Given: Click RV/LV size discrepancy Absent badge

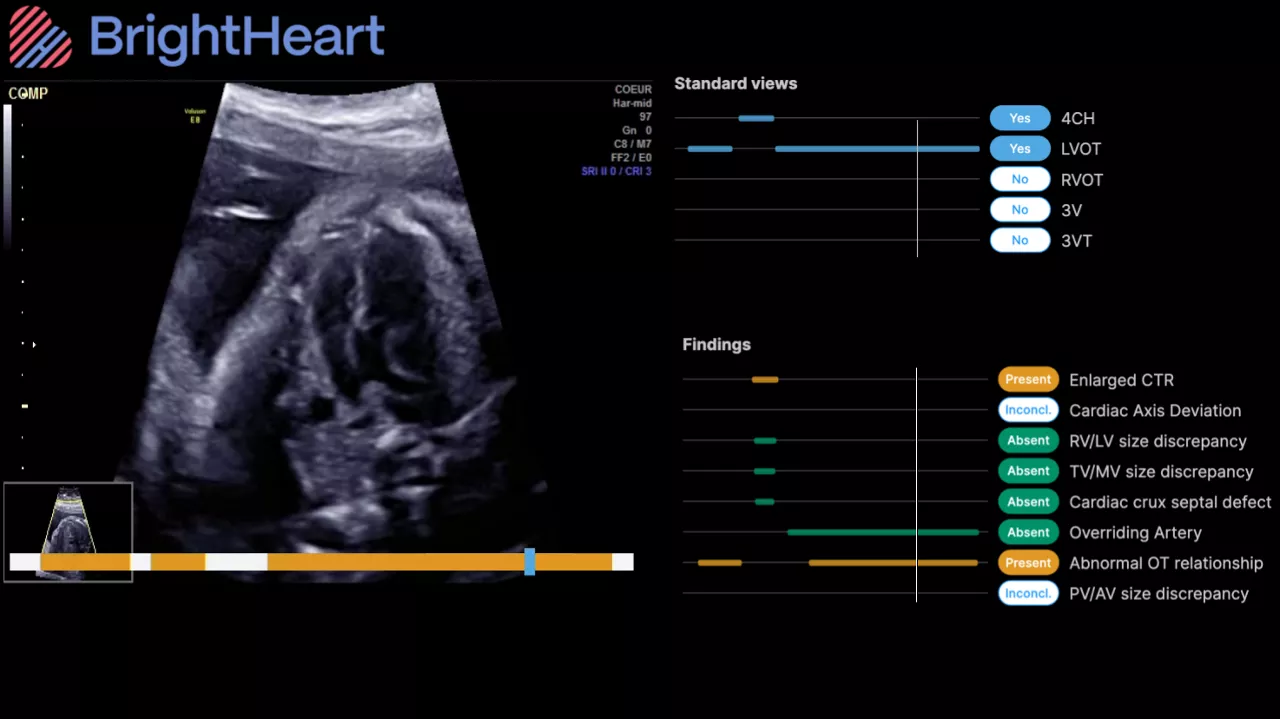Looking at the screenshot, I should coord(1028,441).
